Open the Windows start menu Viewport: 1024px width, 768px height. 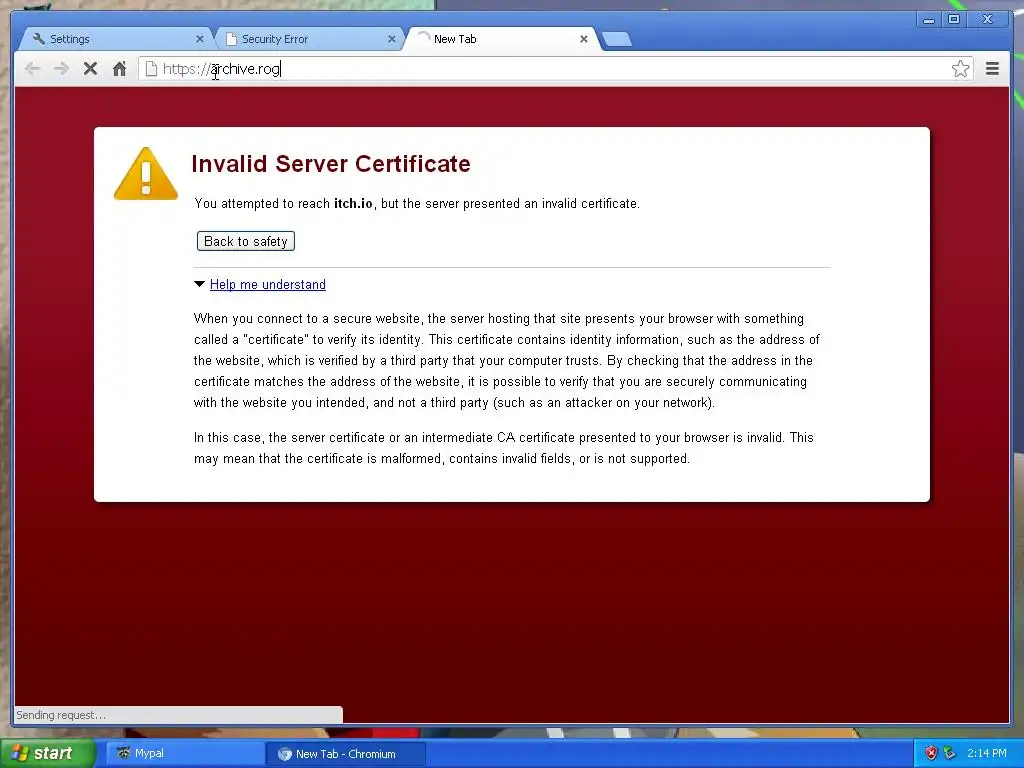pos(47,753)
